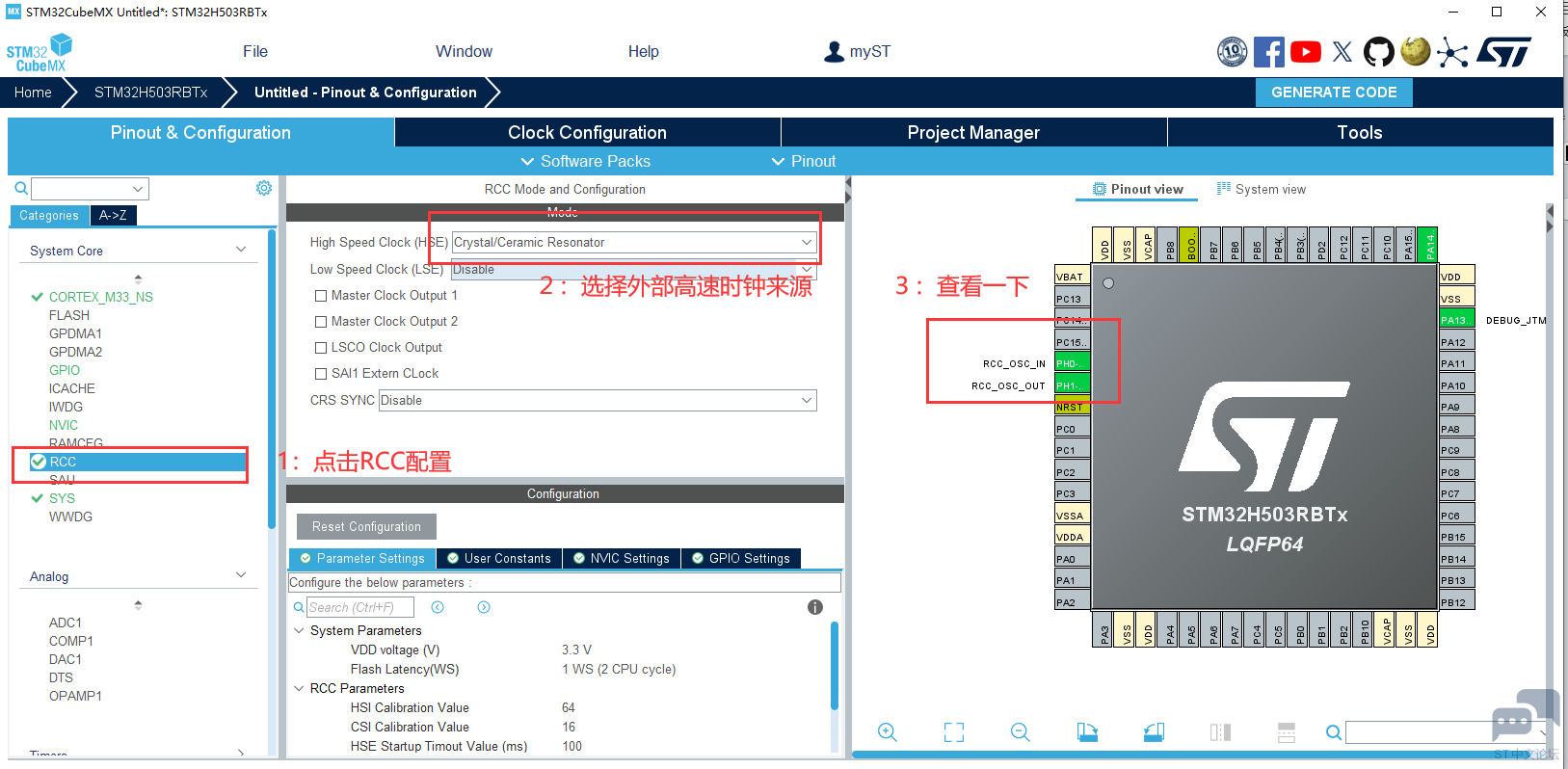This screenshot has width=1568, height=769.
Task: Zoom in on the pinout view
Action: coord(888,732)
